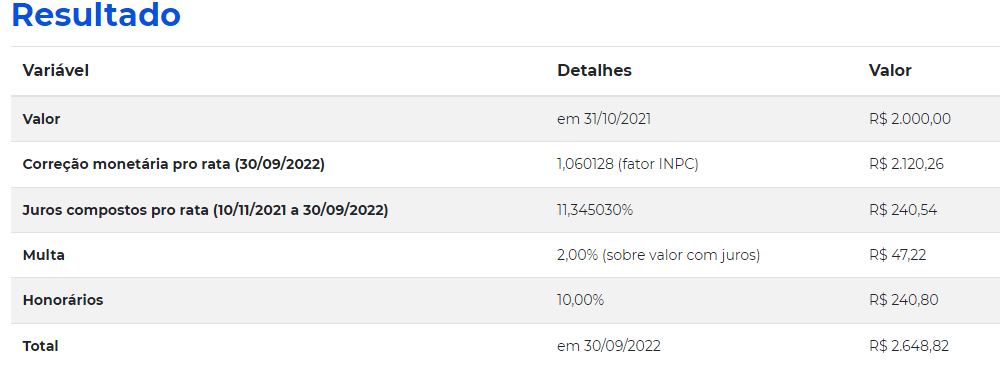Click the Total row label
The height and width of the screenshot is (373, 1000).
(40, 346)
